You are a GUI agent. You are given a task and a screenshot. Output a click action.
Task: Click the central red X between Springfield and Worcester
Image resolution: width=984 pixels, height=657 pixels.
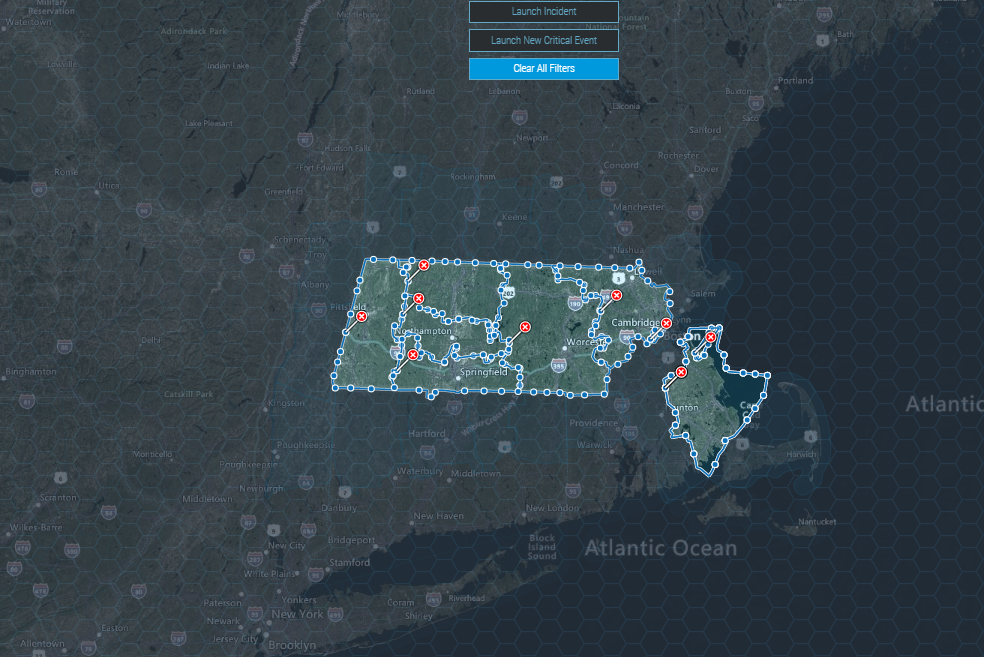525,327
